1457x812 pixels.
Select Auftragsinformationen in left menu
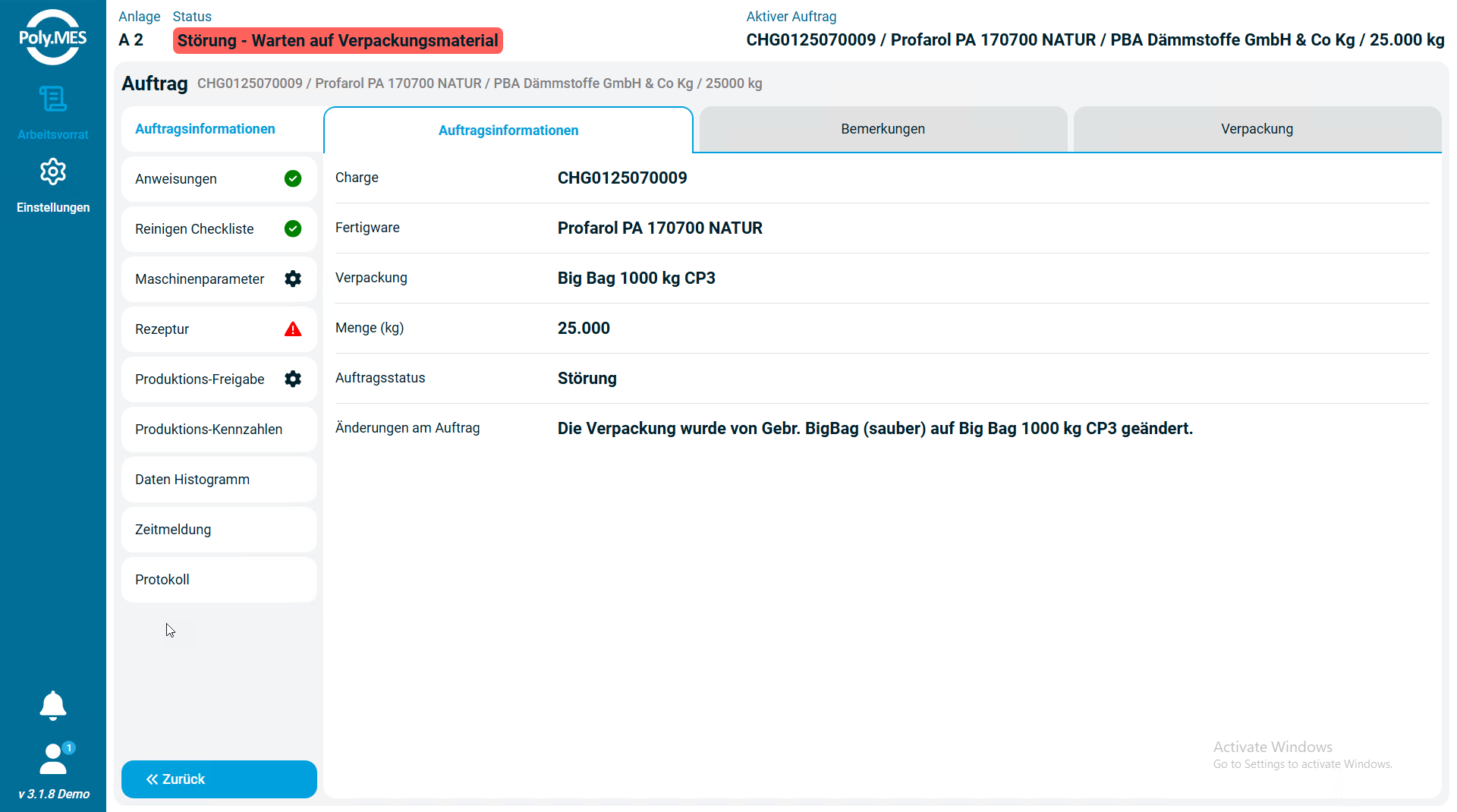(219, 129)
